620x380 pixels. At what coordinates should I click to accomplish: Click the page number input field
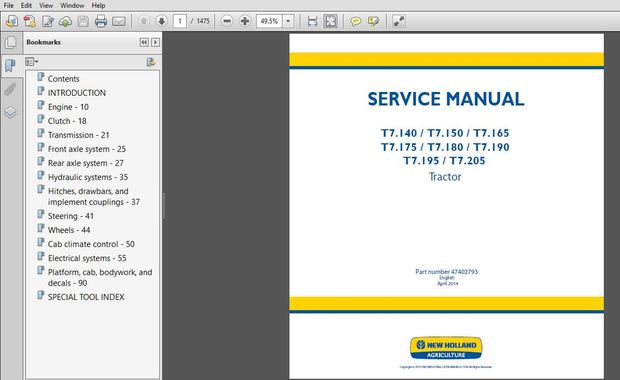(180, 21)
